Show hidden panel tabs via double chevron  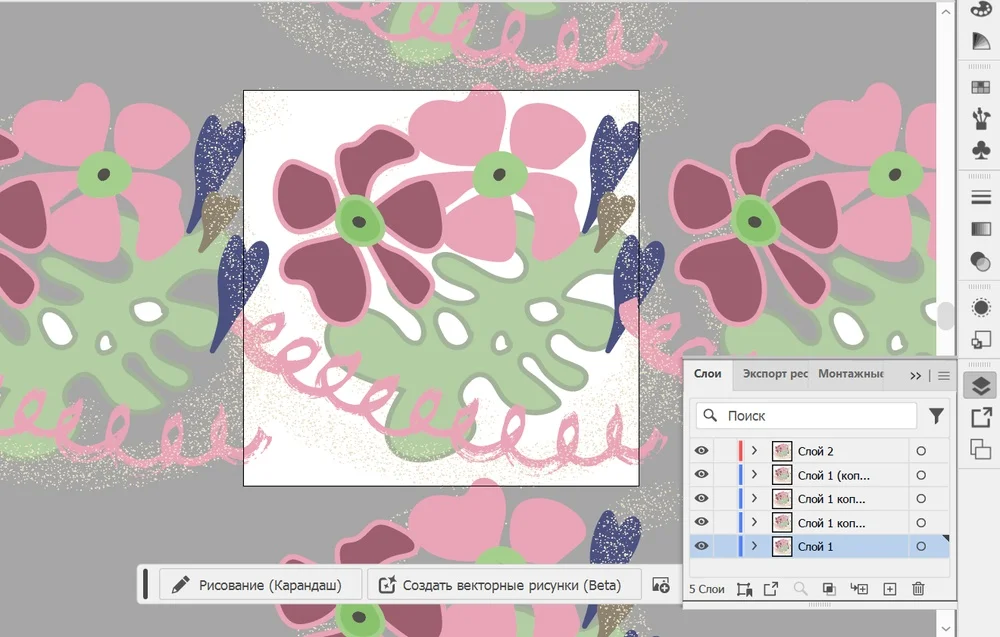click(x=915, y=376)
